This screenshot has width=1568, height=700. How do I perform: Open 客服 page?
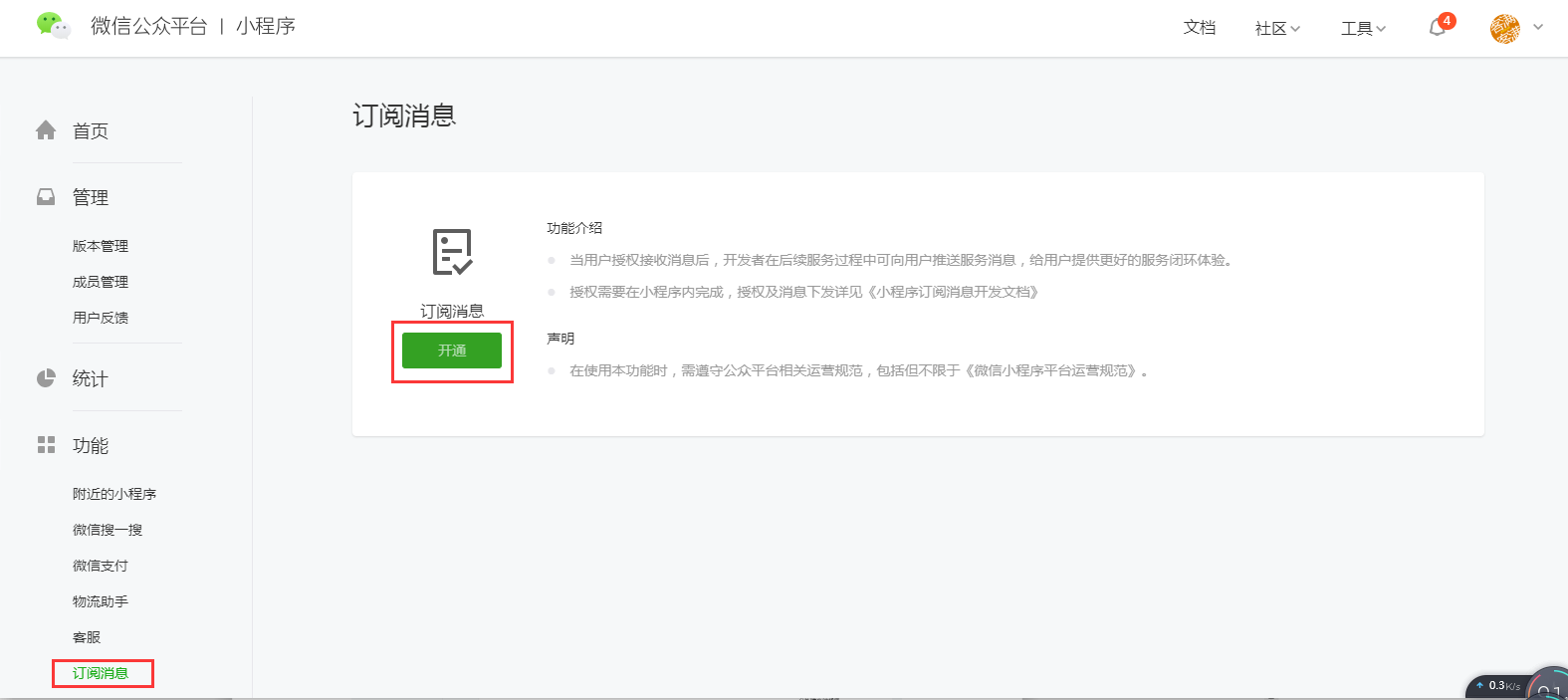coord(87,637)
